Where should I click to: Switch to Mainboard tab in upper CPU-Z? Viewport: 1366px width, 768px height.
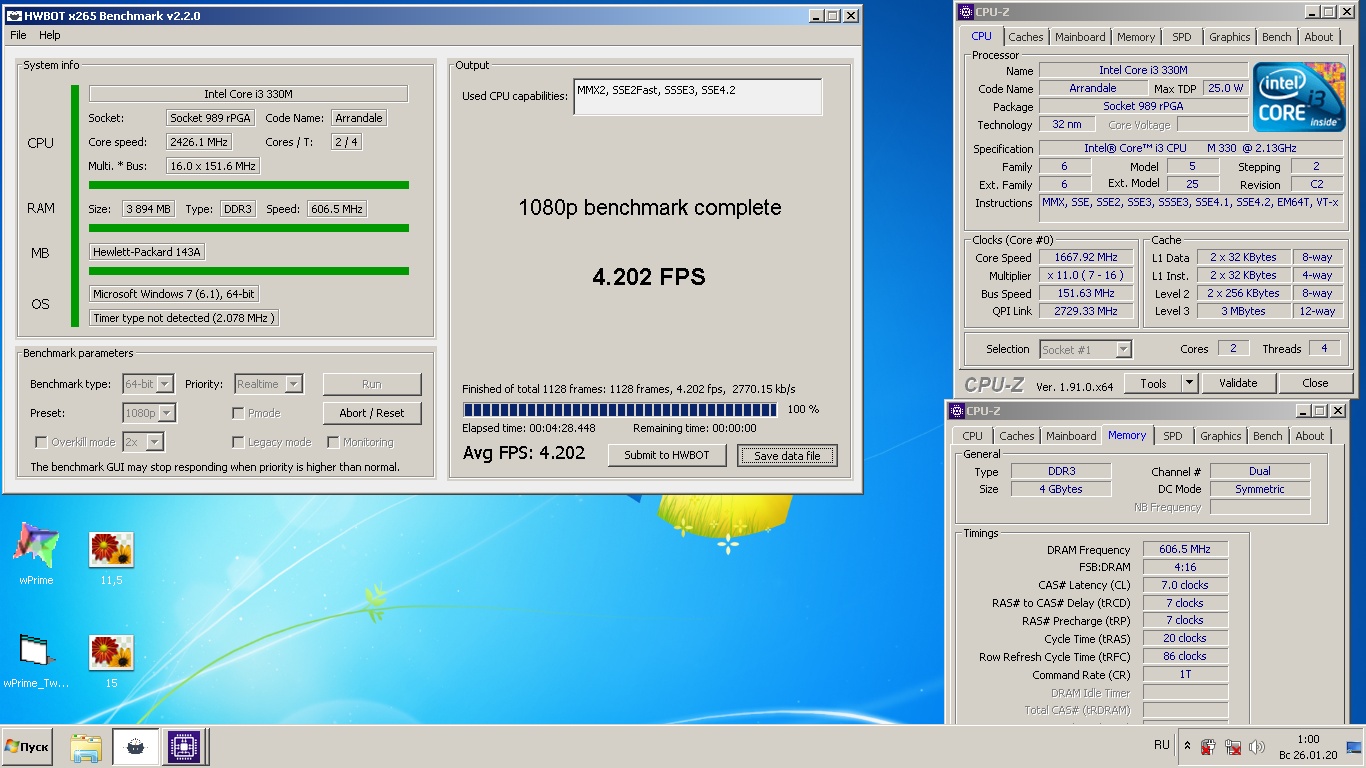[1081, 37]
